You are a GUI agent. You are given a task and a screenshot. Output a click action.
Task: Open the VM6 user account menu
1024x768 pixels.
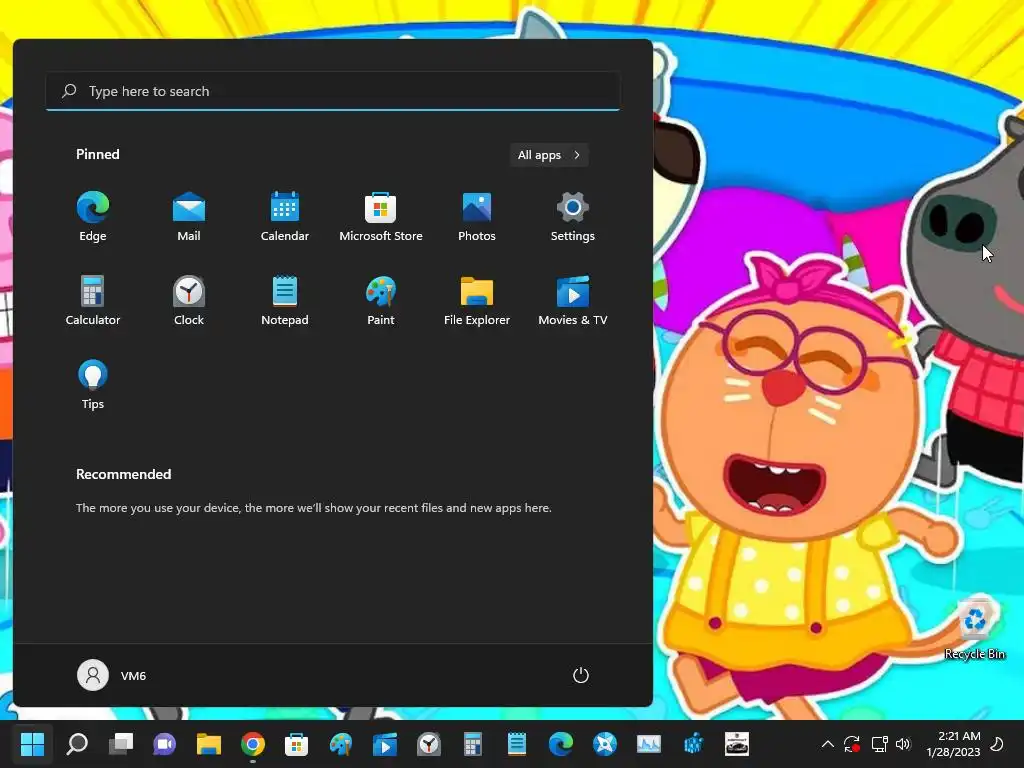[x=112, y=675]
